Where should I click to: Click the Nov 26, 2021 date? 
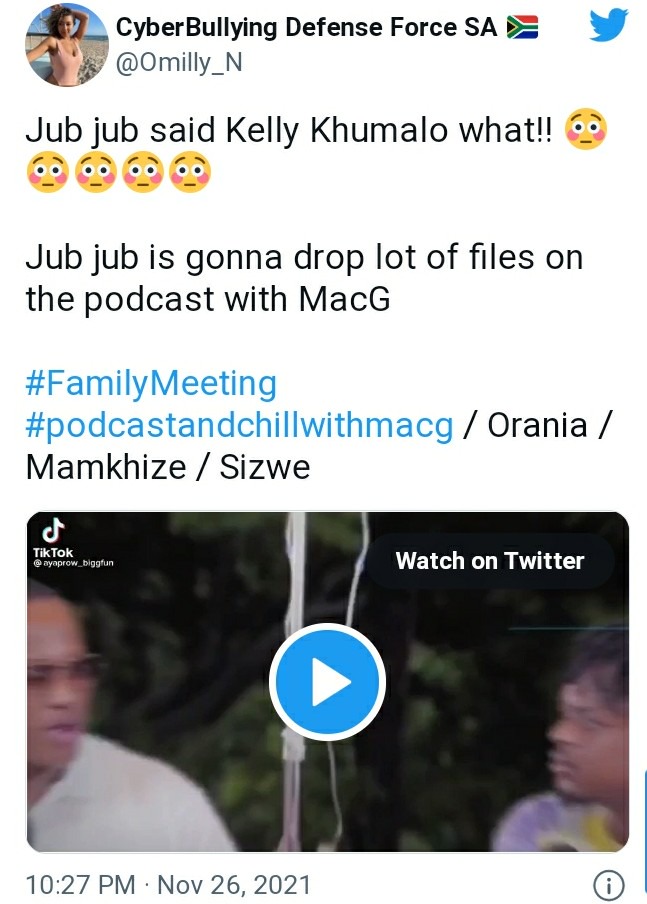234,884
